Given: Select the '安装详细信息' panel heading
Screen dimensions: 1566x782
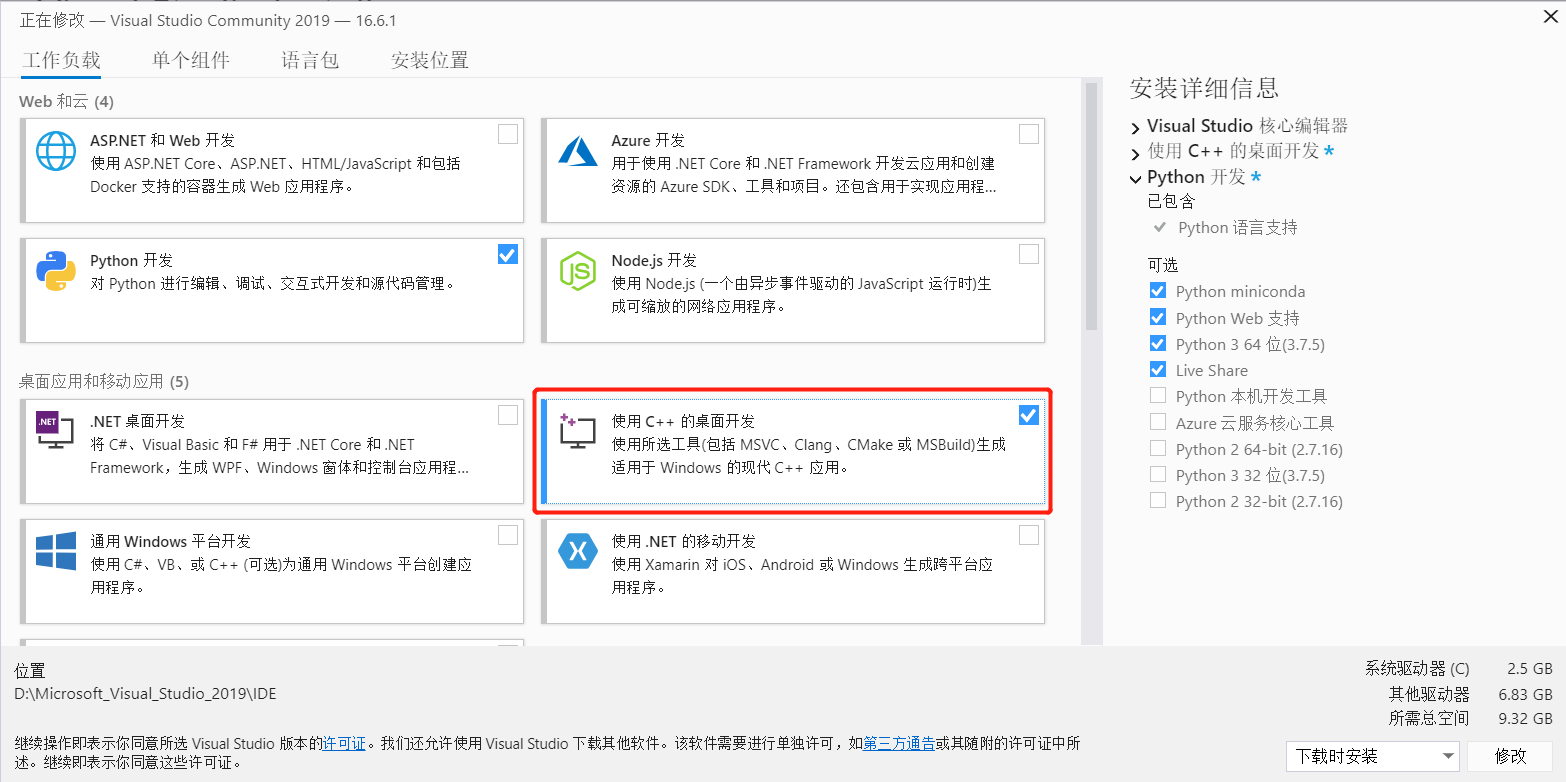Looking at the screenshot, I should 1204,89.
